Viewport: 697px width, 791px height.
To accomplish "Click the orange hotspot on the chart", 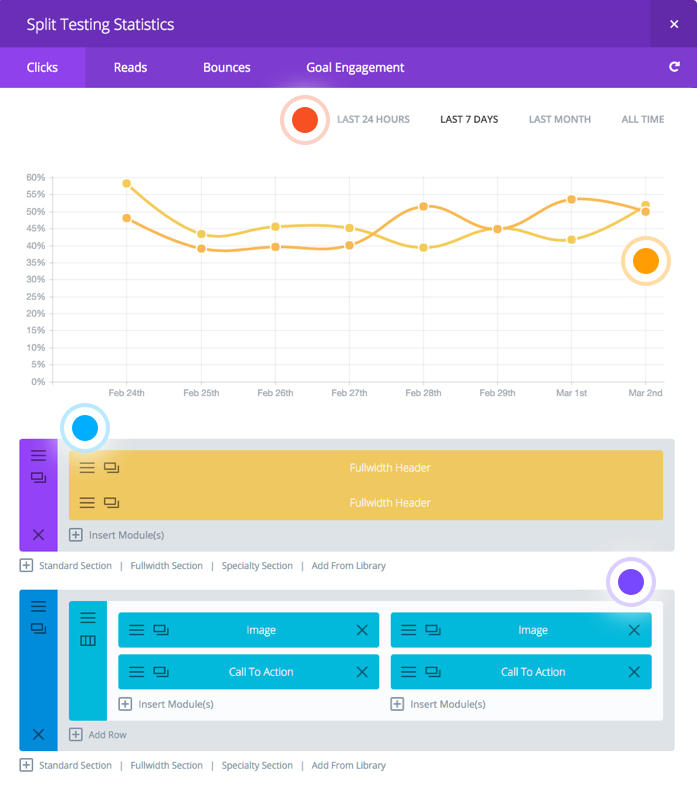I will tap(646, 261).
